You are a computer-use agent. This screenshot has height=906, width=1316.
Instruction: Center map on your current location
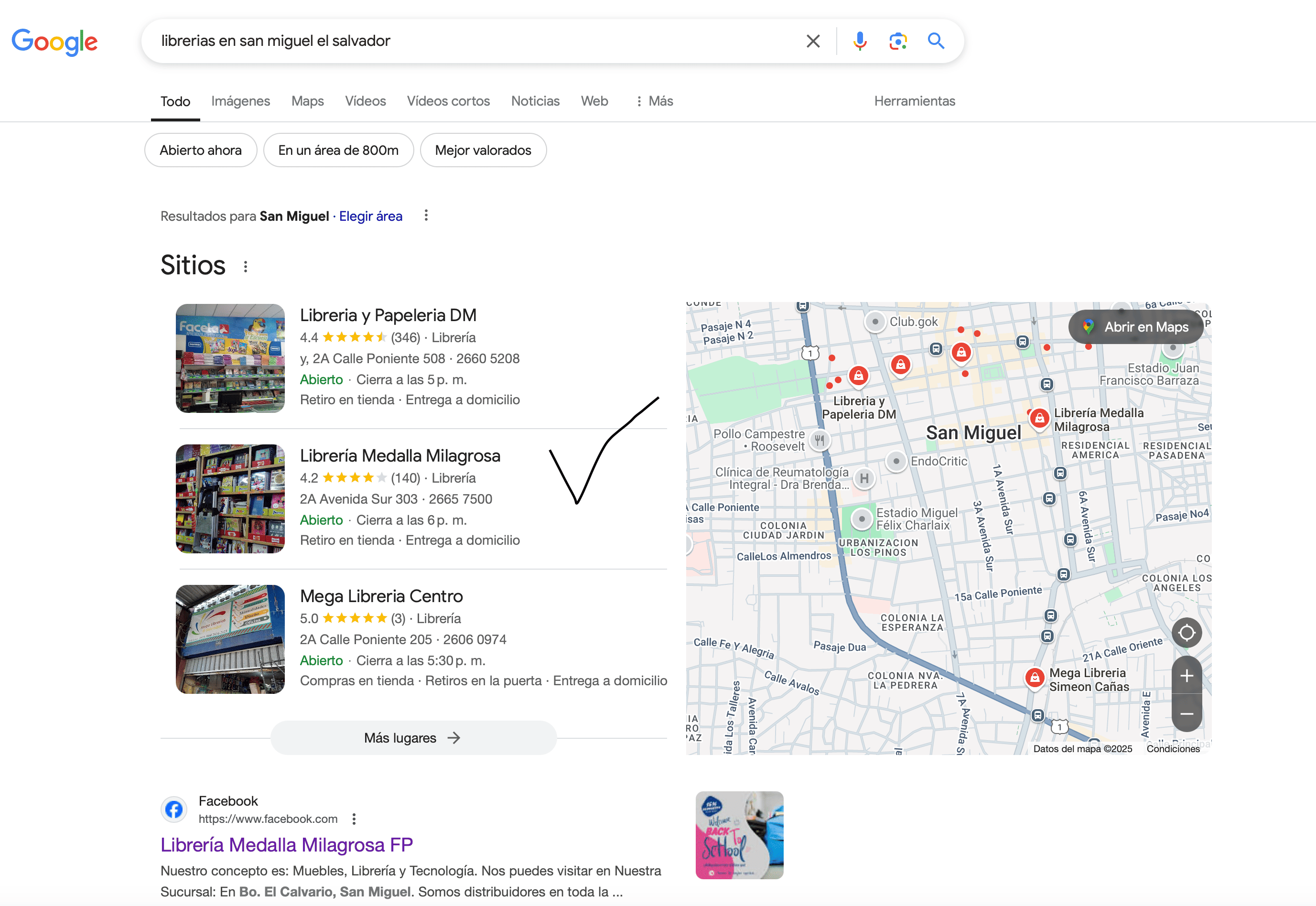coord(1187,632)
